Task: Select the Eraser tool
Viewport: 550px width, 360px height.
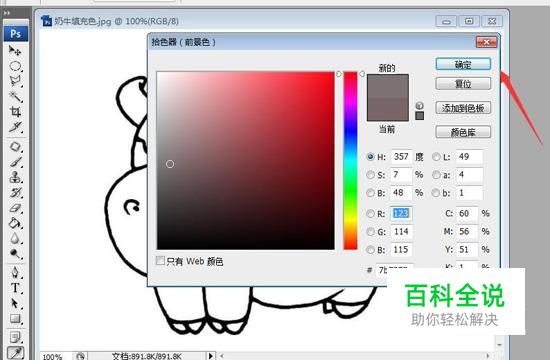Action: (15, 208)
